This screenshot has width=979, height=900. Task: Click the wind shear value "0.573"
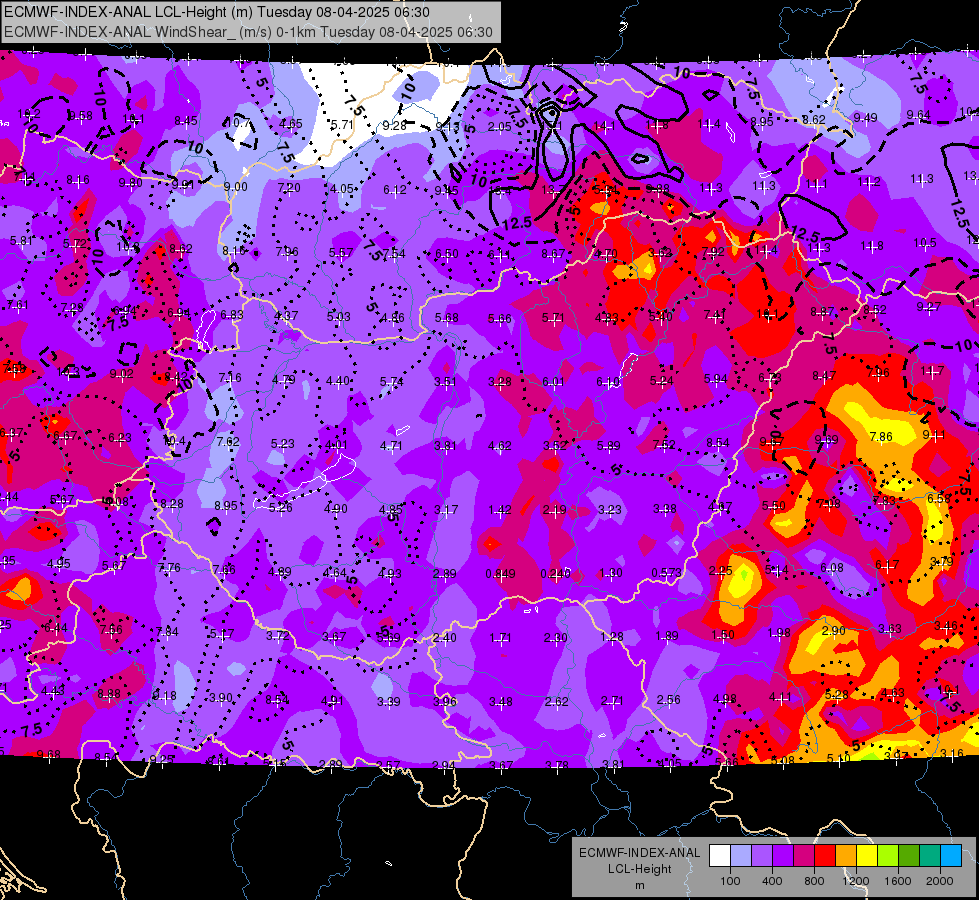point(666,573)
